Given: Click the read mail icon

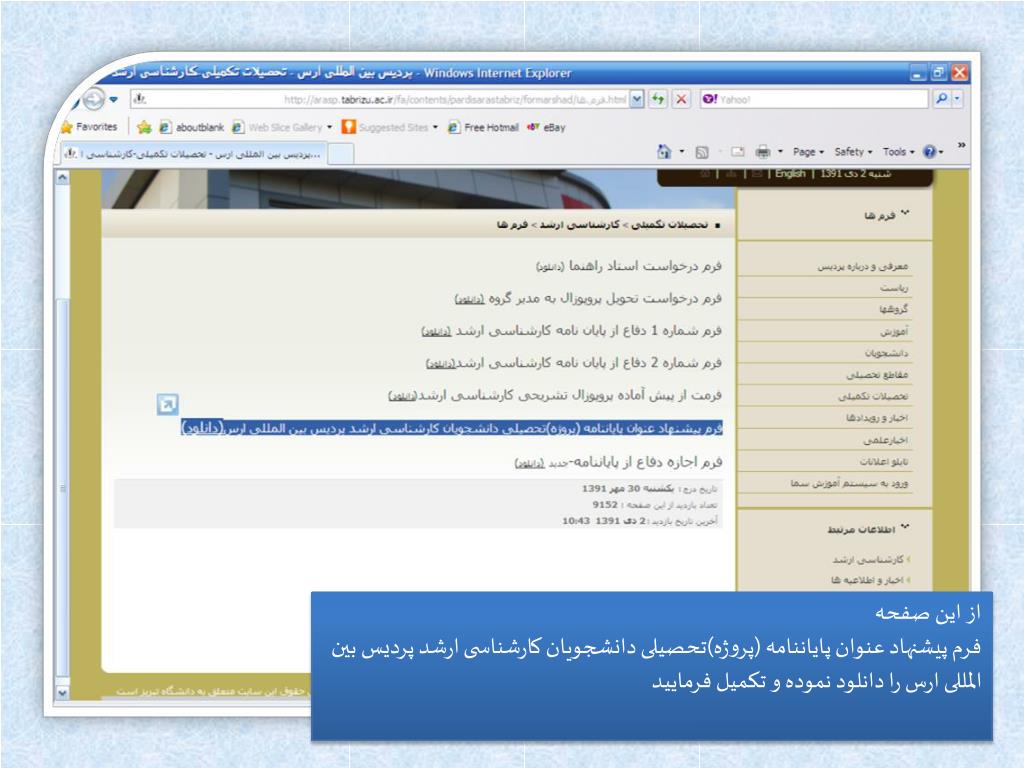Looking at the screenshot, I should click(x=738, y=152).
